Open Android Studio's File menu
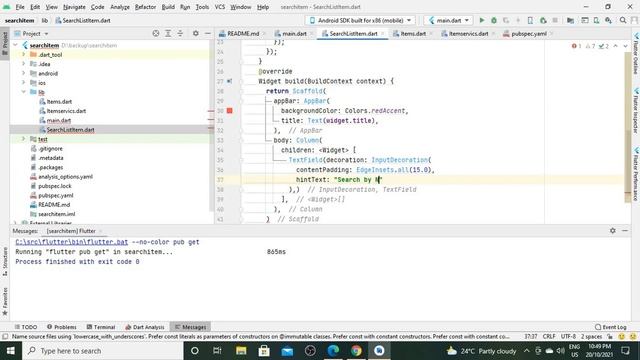This screenshot has width=640, height=360. 20,7
